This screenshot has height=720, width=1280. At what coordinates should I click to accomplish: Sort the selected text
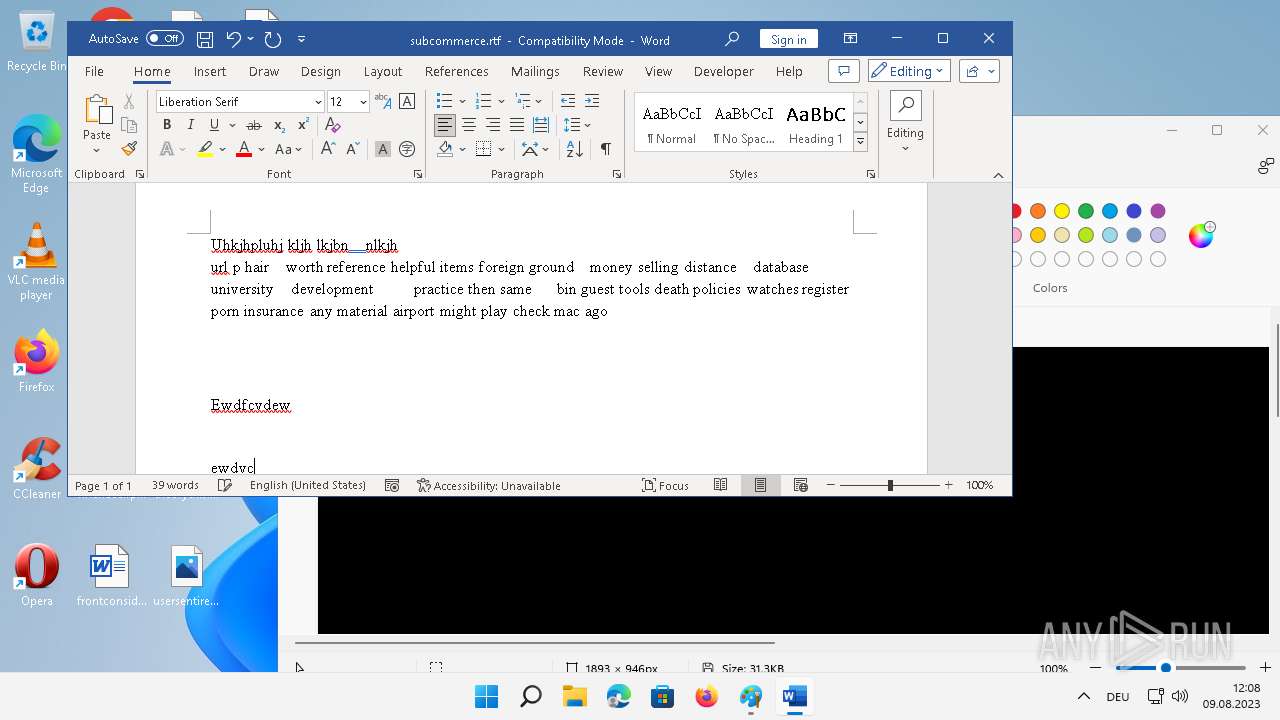[574, 149]
